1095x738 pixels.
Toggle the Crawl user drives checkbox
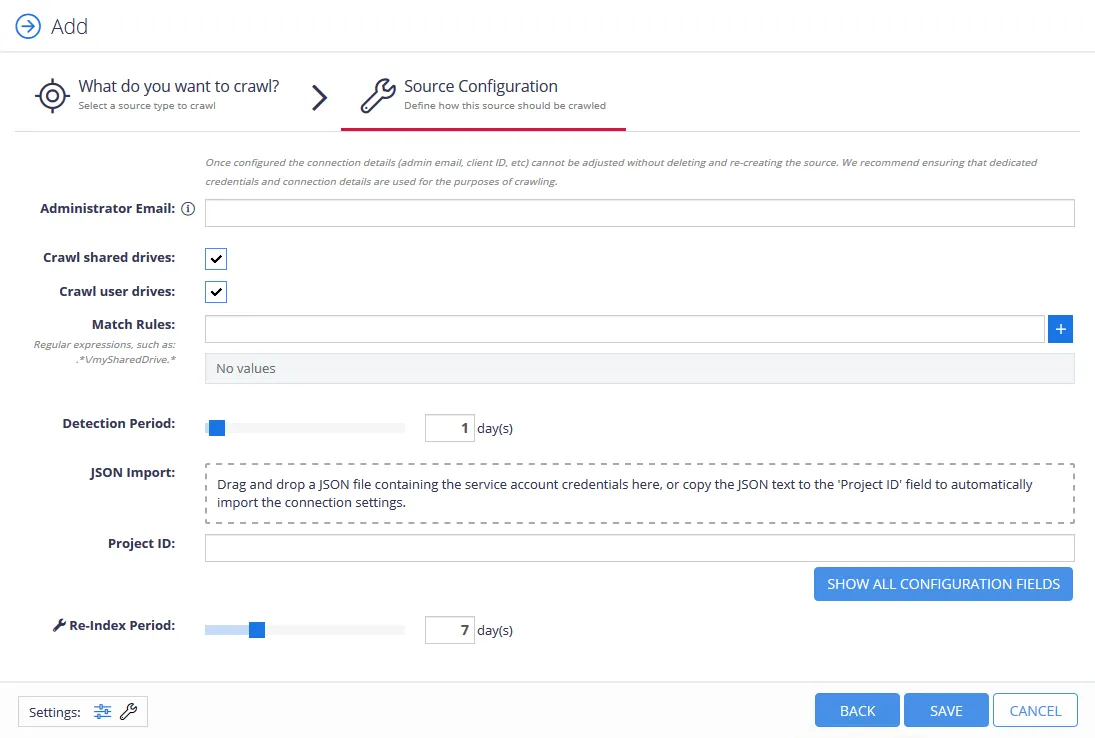pos(216,292)
